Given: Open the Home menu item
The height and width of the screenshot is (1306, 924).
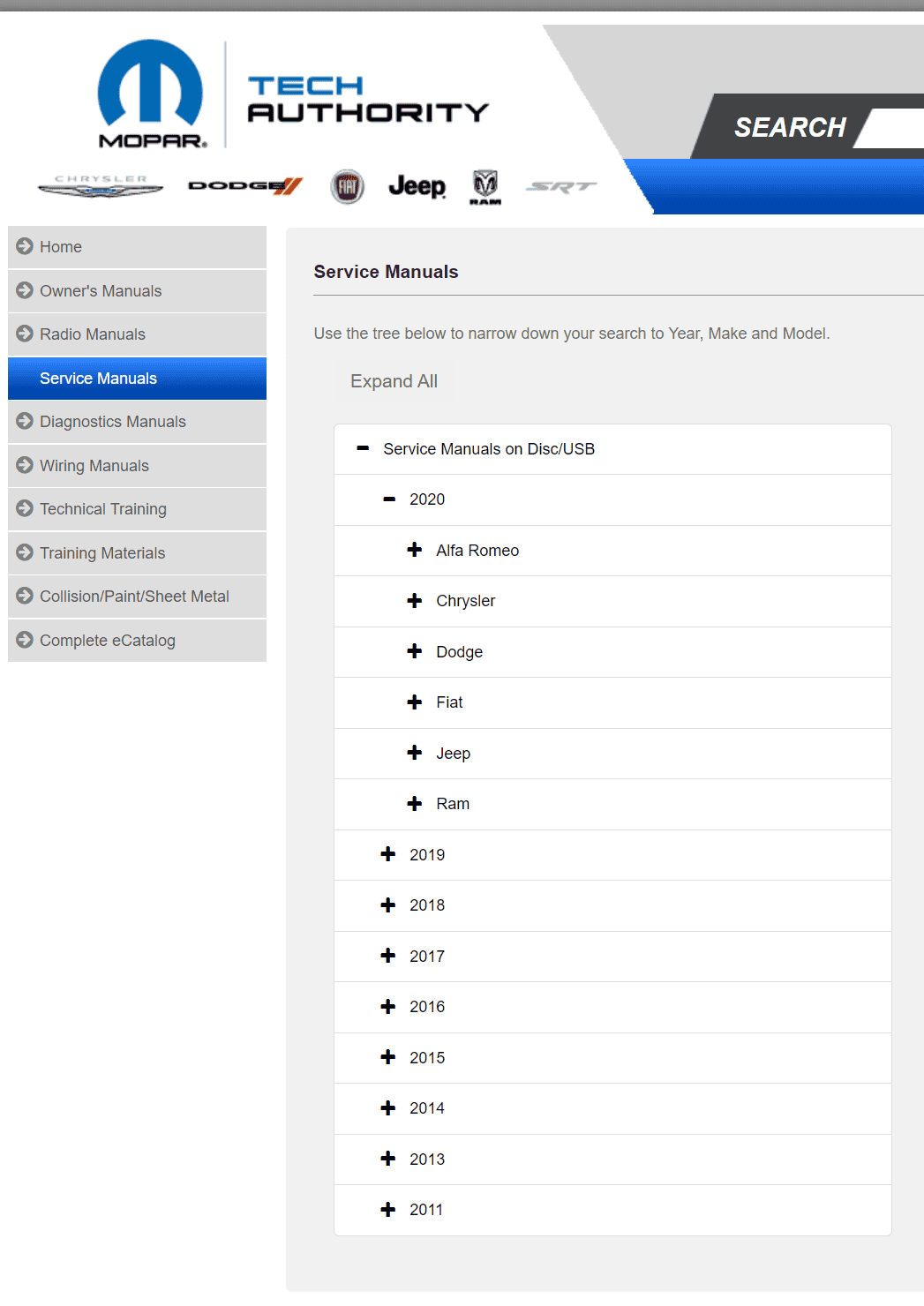Looking at the screenshot, I should [137, 247].
